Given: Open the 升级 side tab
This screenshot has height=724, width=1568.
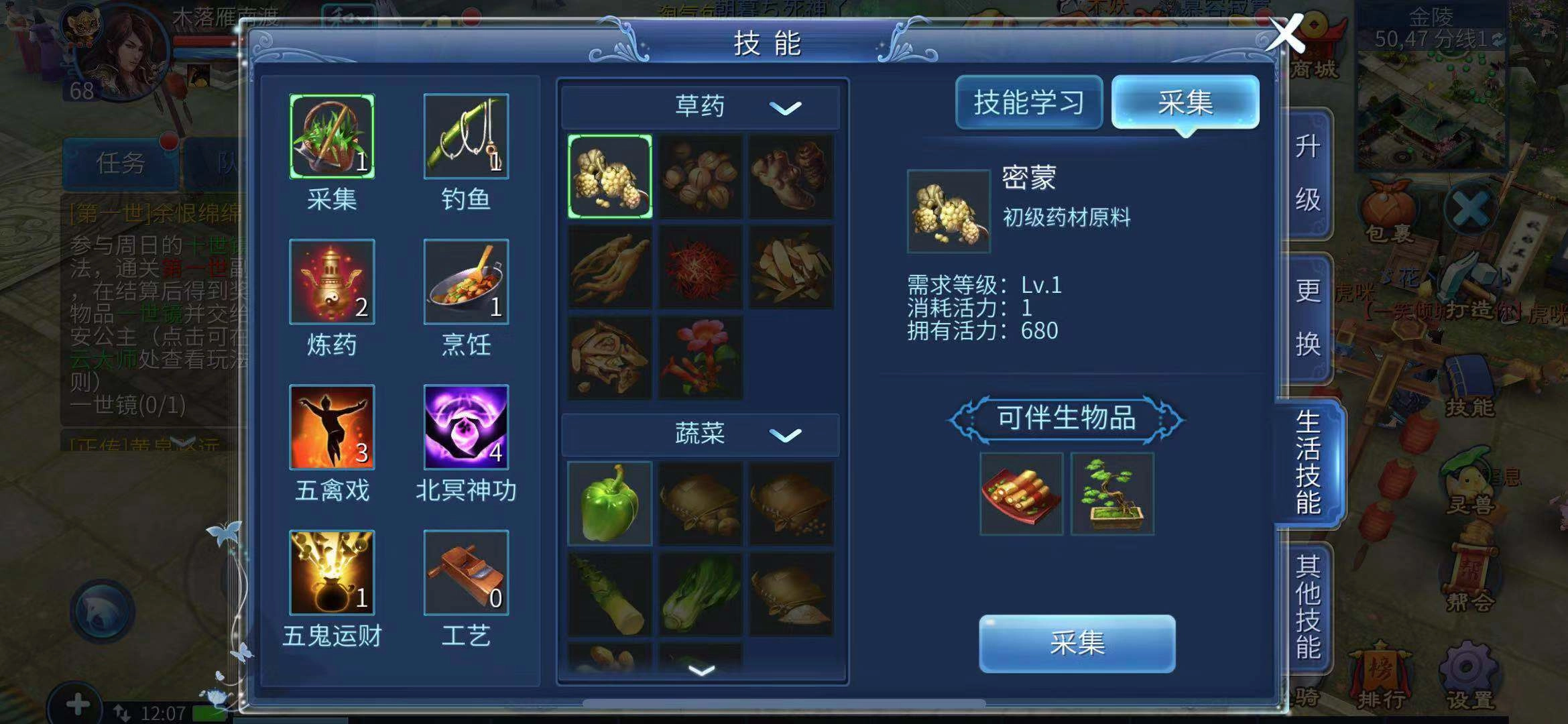Looking at the screenshot, I should point(1308,174).
